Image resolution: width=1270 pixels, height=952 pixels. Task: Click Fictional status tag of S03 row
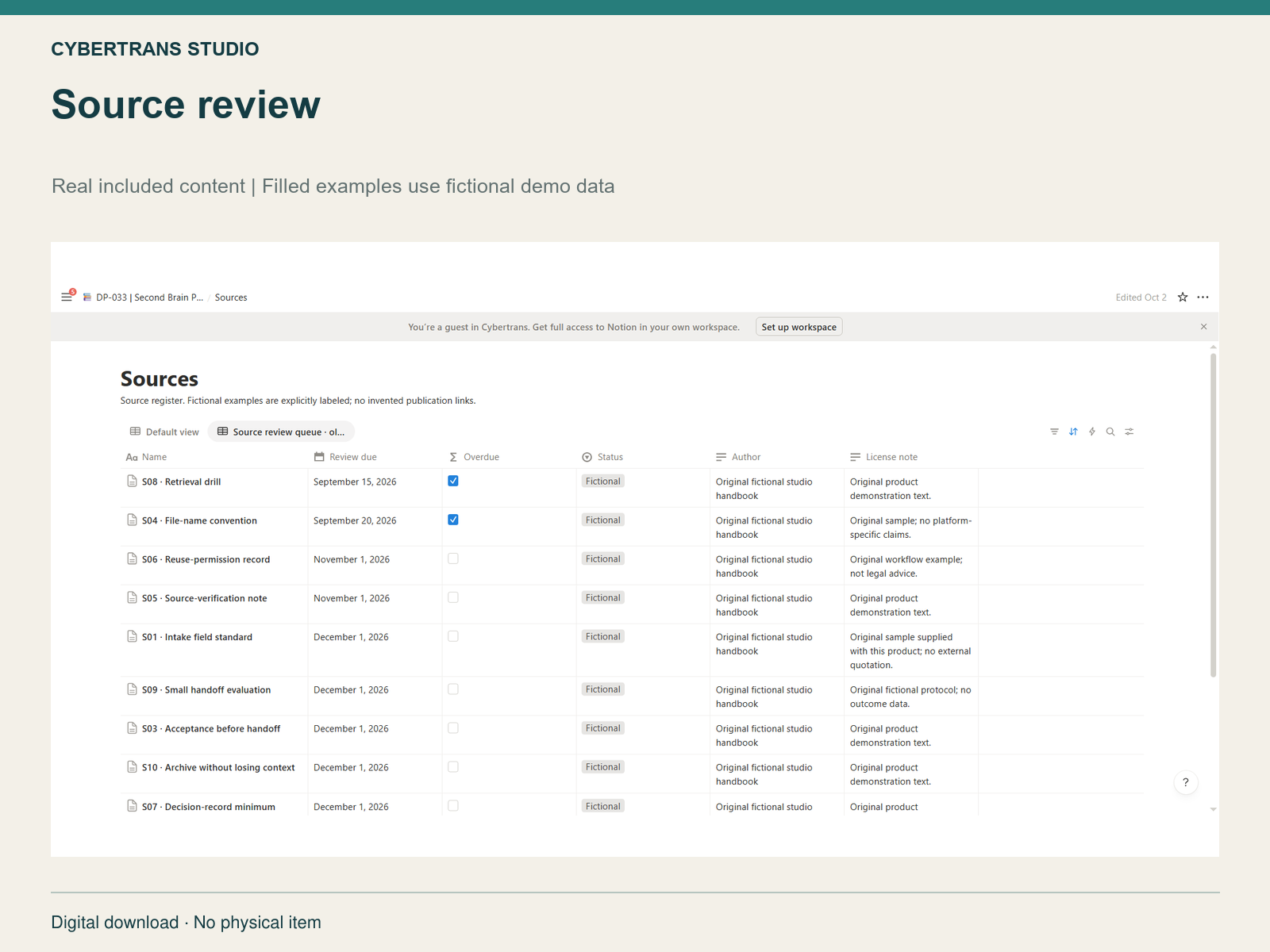pos(603,728)
